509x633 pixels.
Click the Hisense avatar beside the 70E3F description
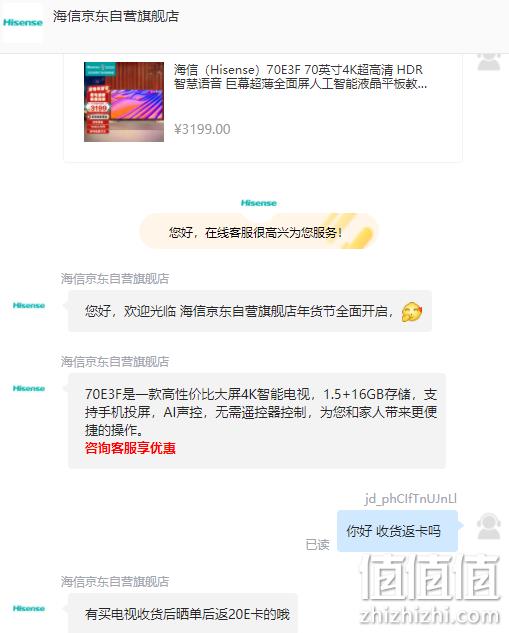coord(29,388)
